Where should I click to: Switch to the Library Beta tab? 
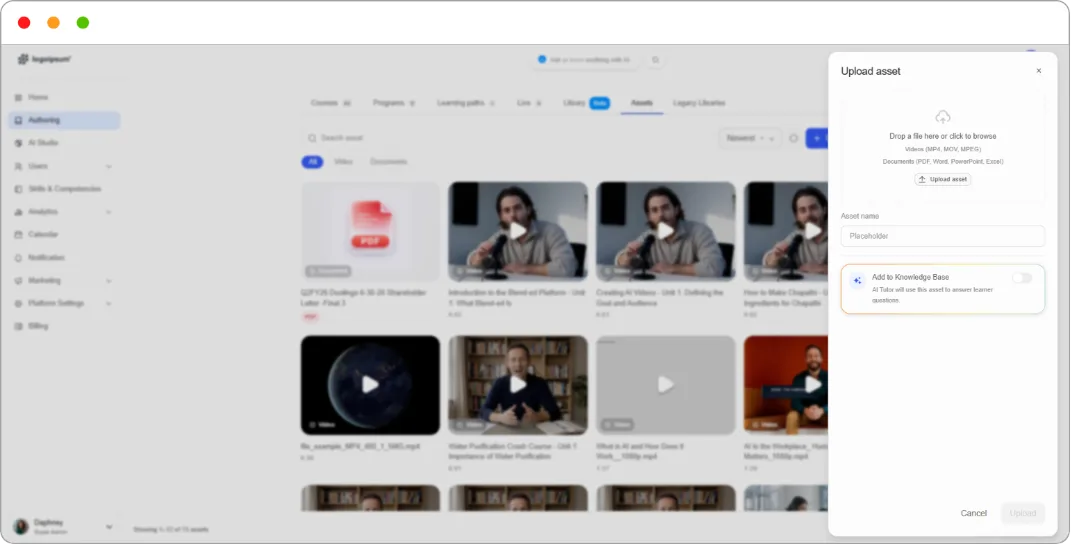point(586,103)
